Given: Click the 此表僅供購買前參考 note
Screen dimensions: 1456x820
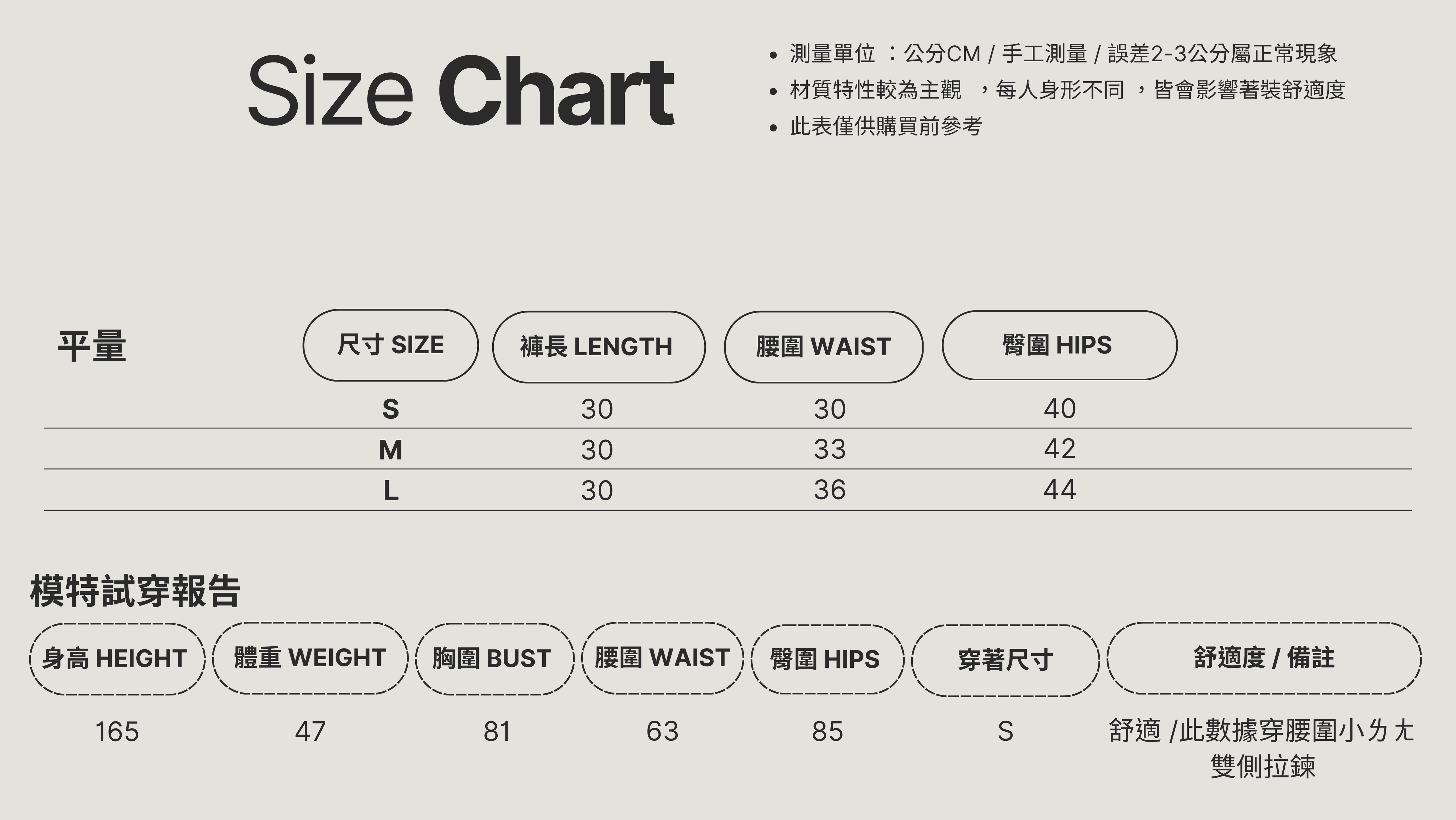Looking at the screenshot, I should tap(886, 126).
